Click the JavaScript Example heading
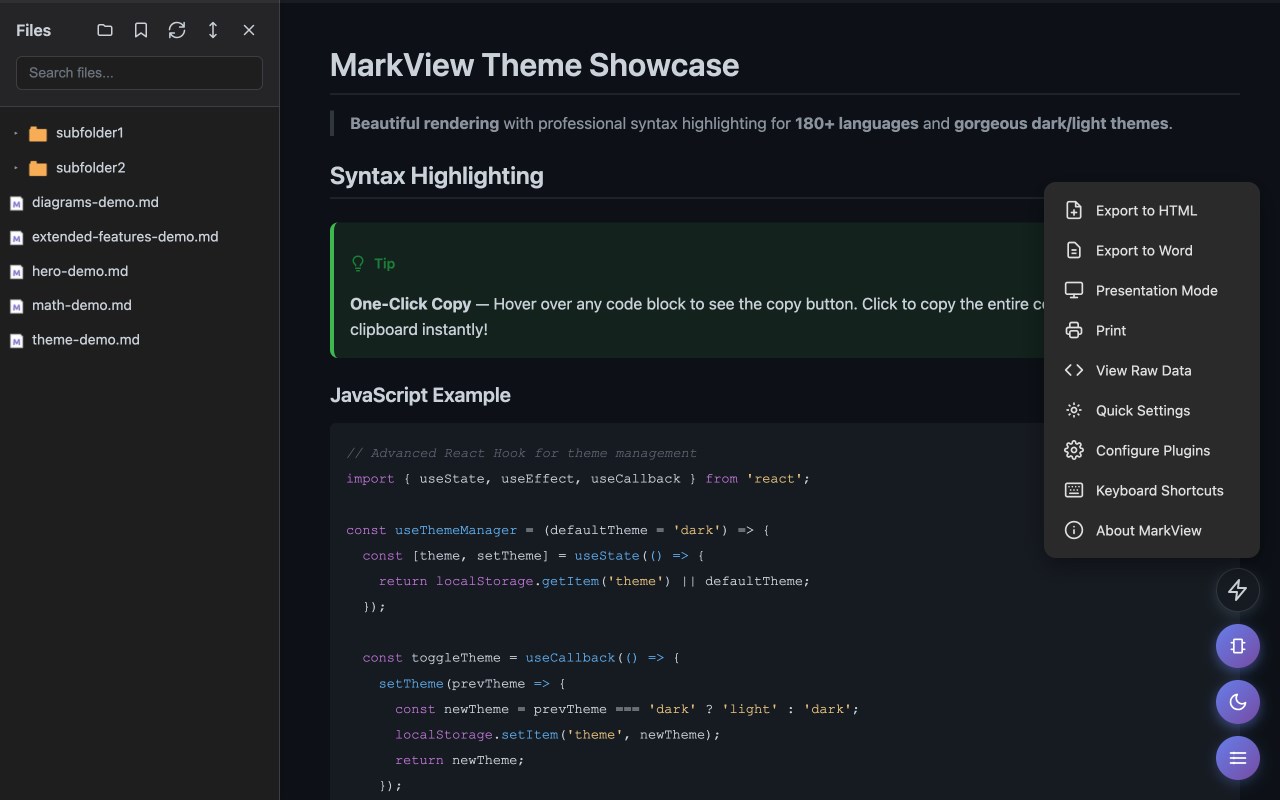The height and width of the screenshot is (800, 1280). click(420, 395)
